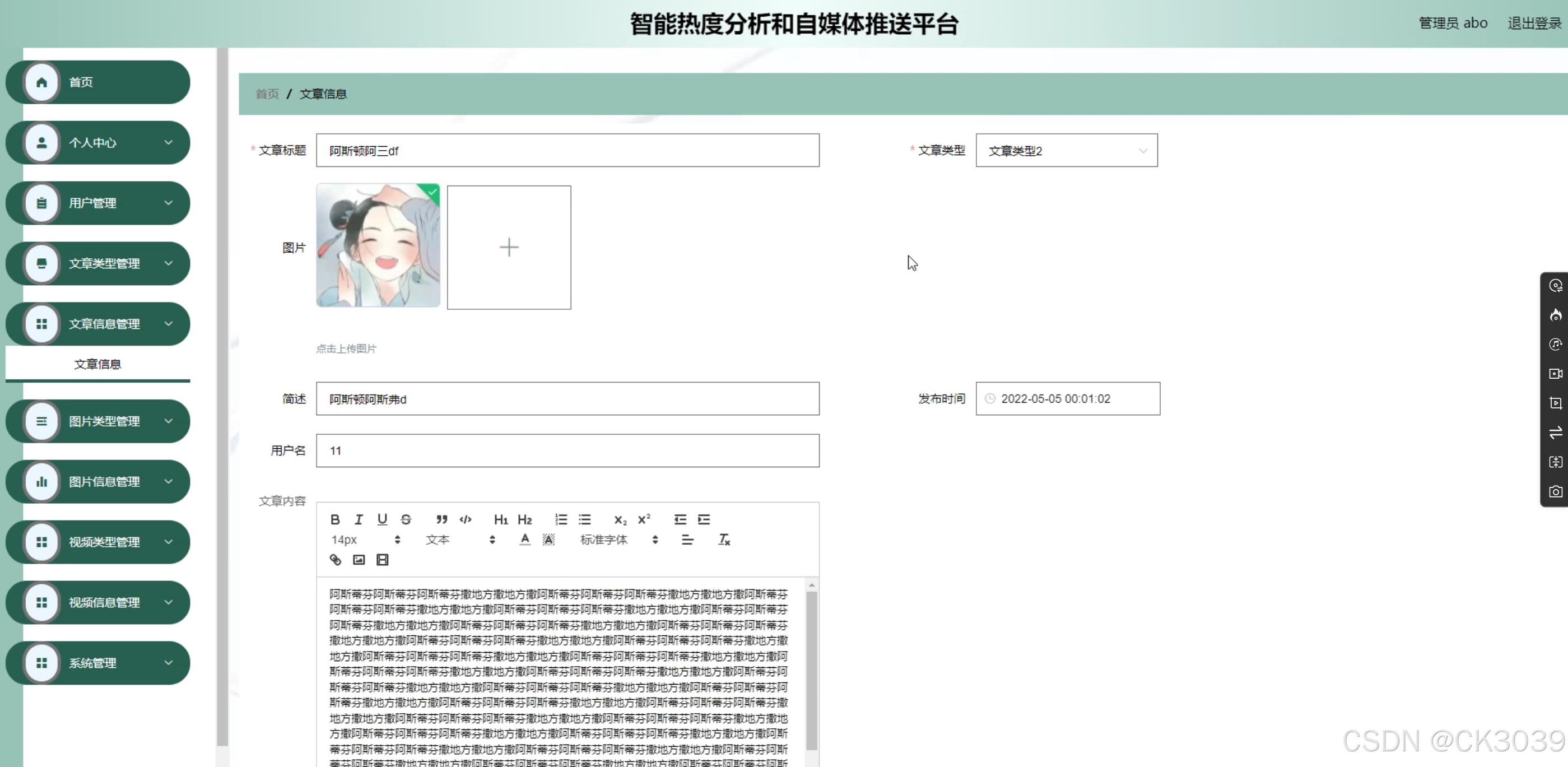Insert a hyperlink with link icon
This screenshot has height=767, width=1568.
(336, 560)
